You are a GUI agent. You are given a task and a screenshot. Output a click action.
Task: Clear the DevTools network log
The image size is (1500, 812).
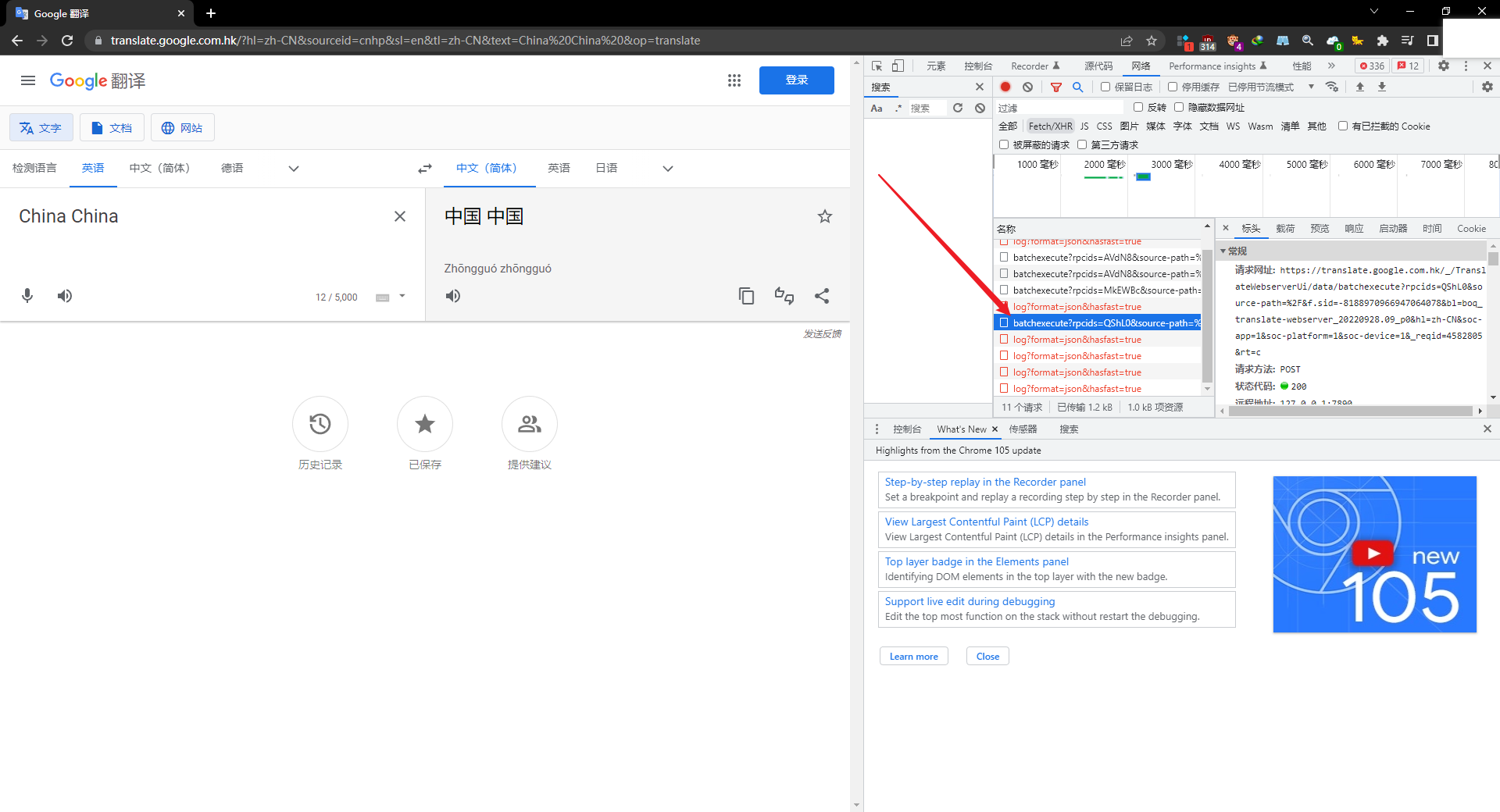point(1028,87)
